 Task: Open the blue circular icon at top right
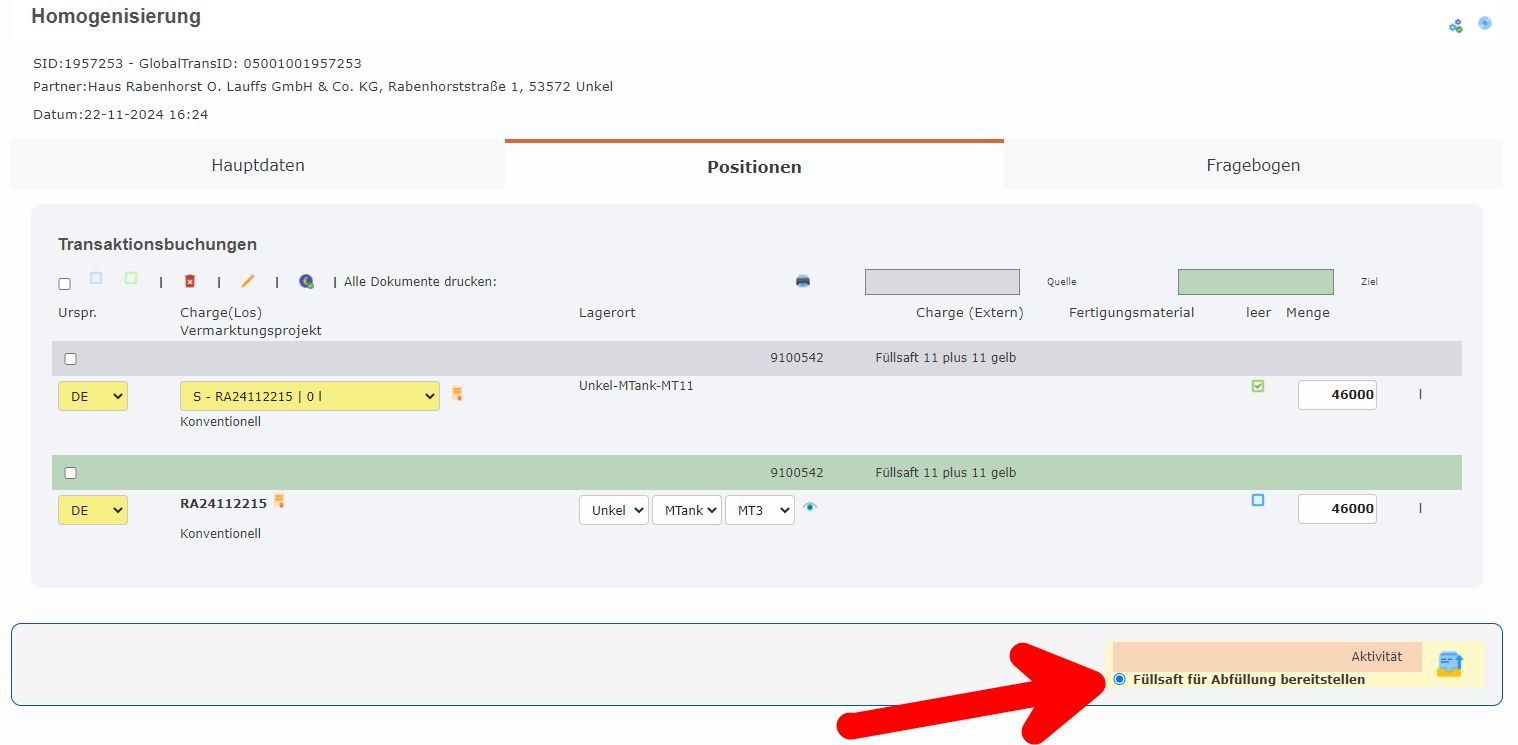[1485, 21]
